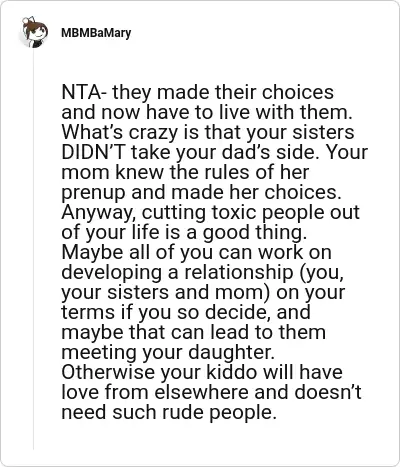The image size is (400, 467).
Task: Open the MBMBaMary username profile link
Action: pyautogui.click(x=96, y=33)
